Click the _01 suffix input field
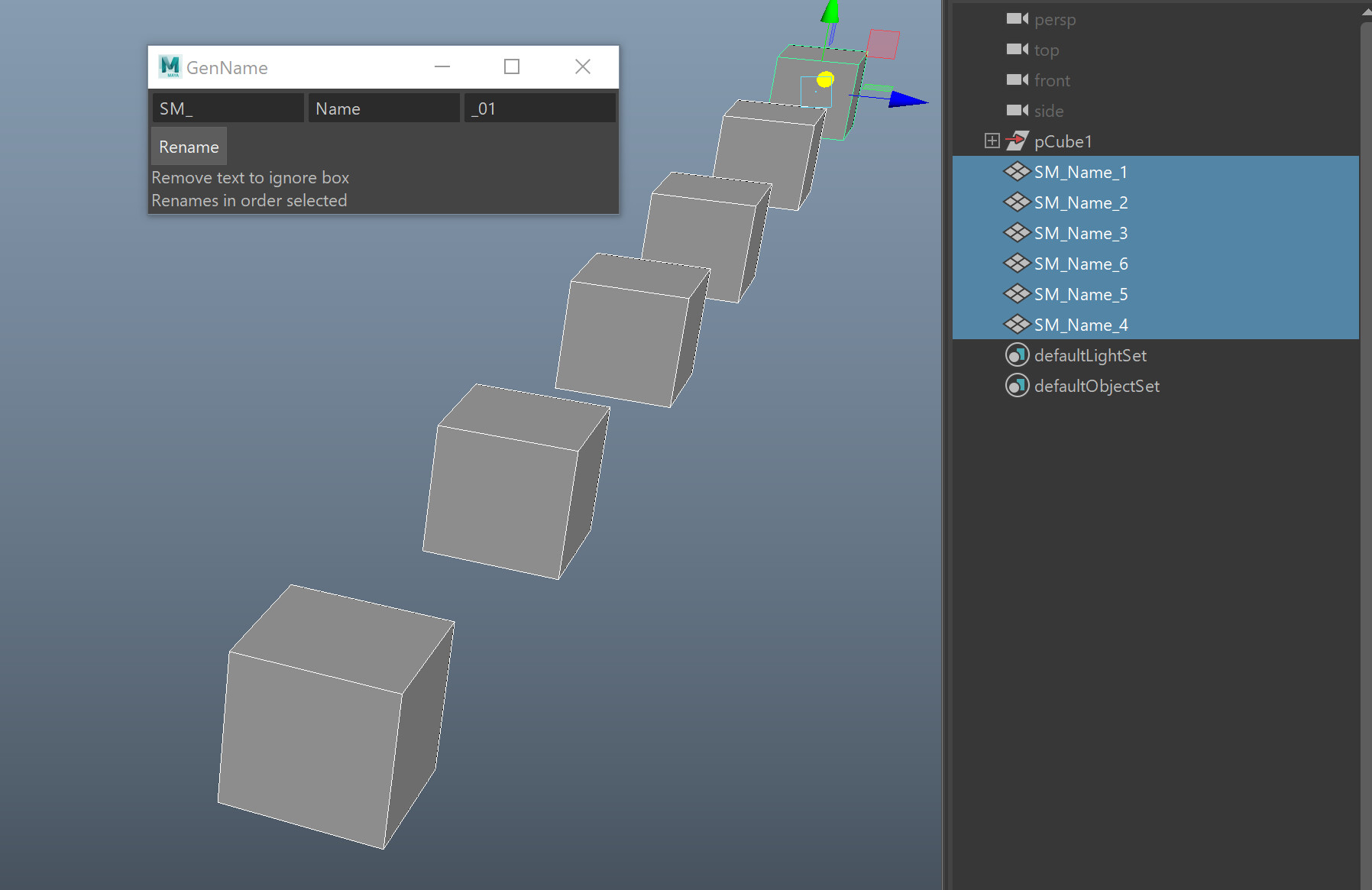This screenshot has width=1372, height=890. click(x=539, y=108)
